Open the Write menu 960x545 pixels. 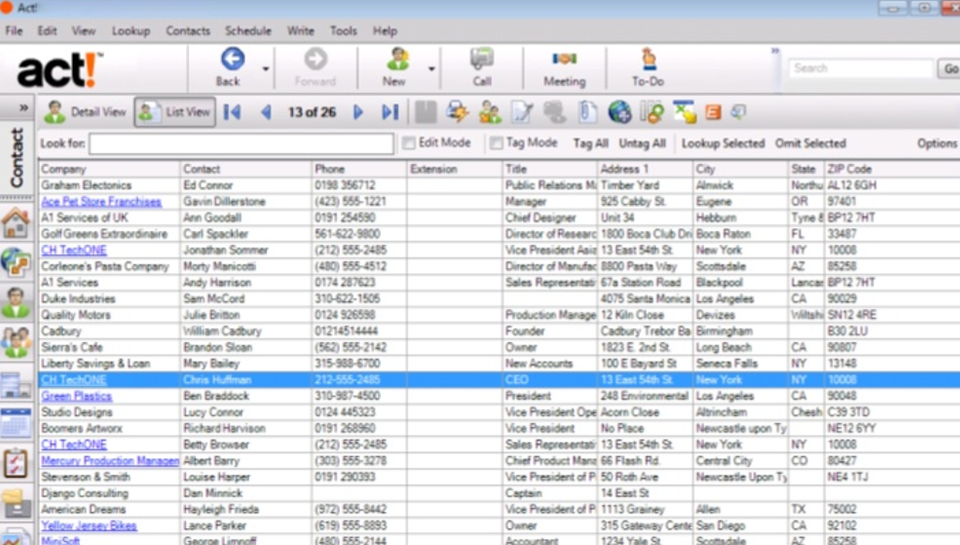tap(301, 31)
